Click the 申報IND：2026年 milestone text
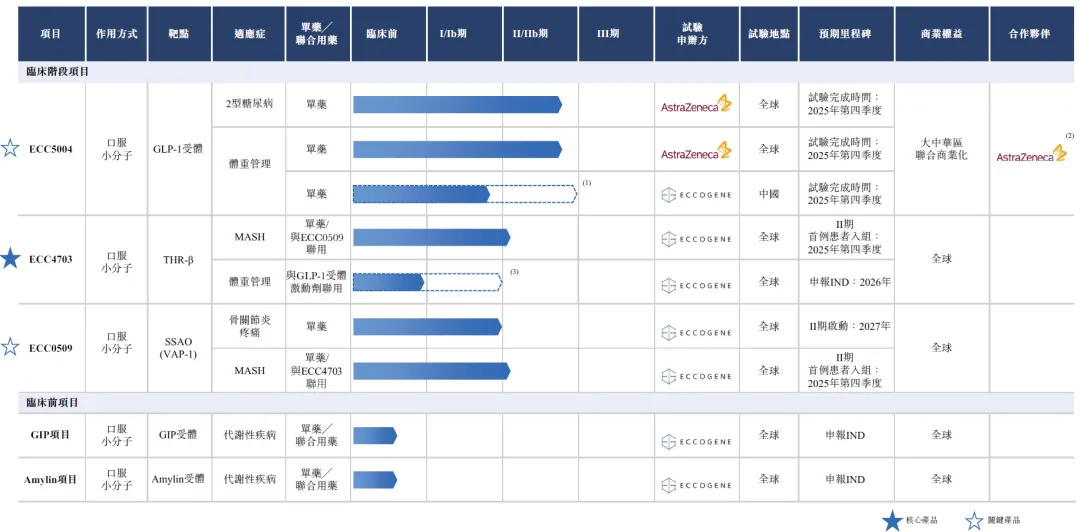1080x532 pixels. point(850,282)
